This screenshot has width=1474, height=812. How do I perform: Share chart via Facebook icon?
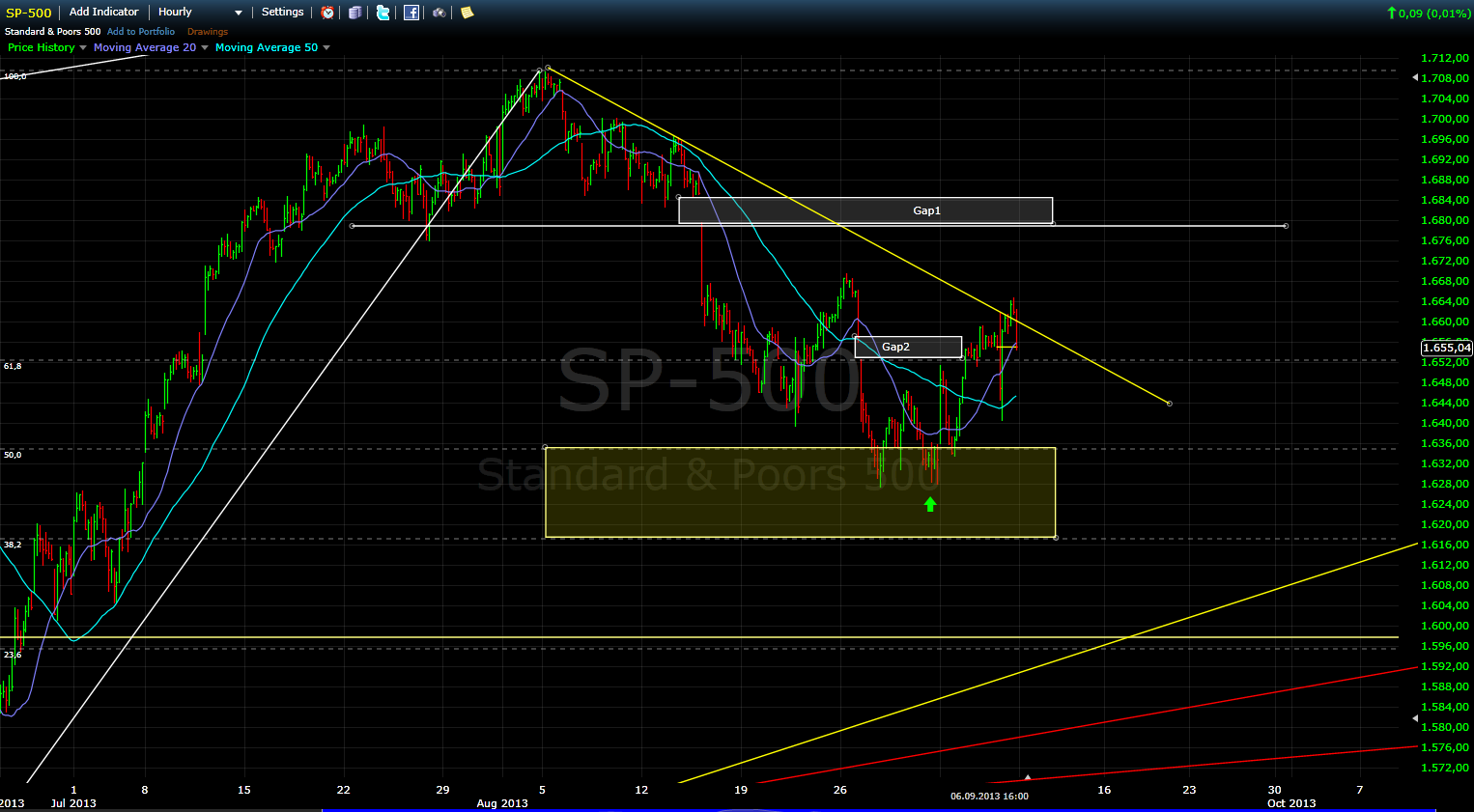point(411,13)
